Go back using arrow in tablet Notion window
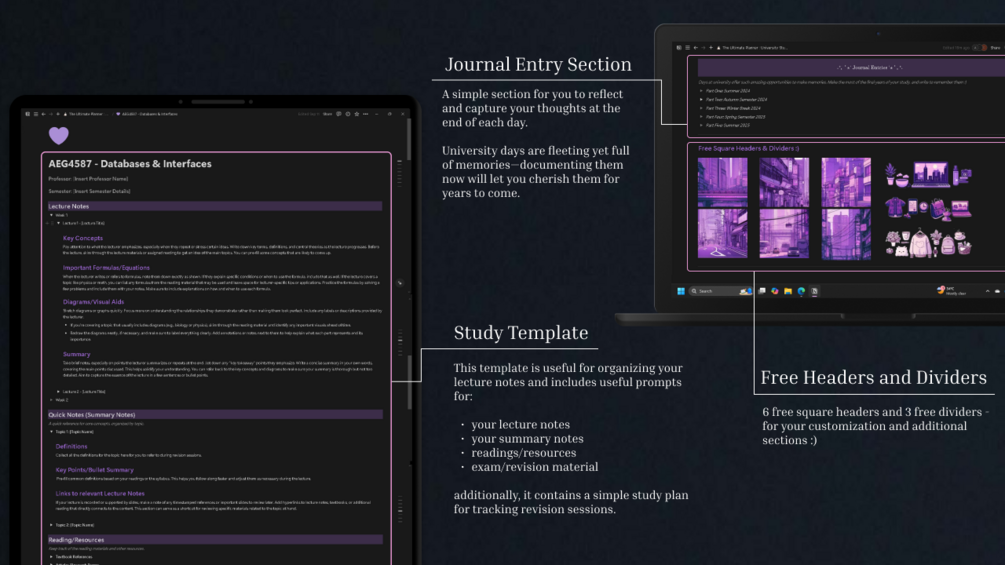Image resolution: width=1005 pixels, height=565 pixels. click(x=44, y=114)
